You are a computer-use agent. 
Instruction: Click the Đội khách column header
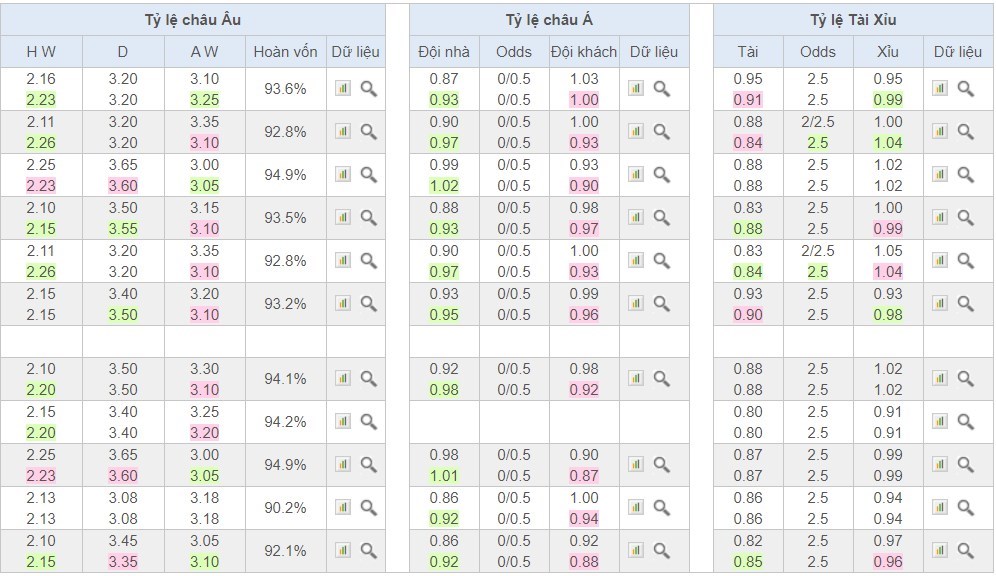coord(583,52)
